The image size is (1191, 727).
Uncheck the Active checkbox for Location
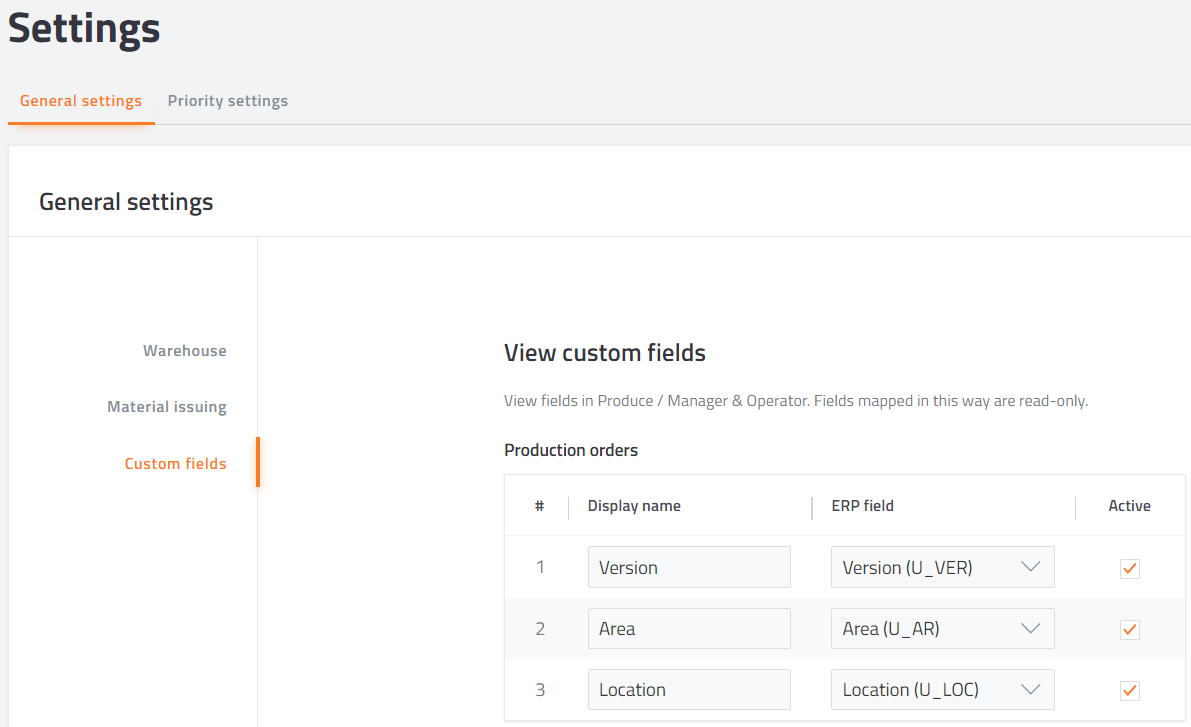(1129, 691)
